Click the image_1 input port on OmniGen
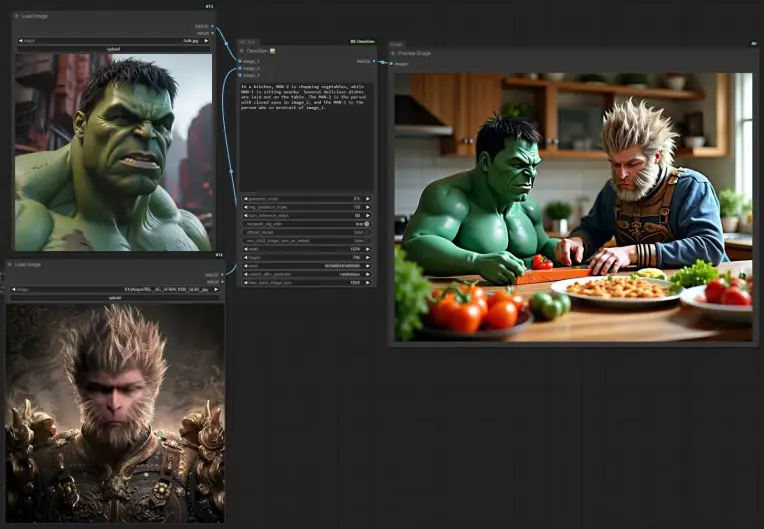The width and height of the screenshot is (764, 529). pos(240,61)
